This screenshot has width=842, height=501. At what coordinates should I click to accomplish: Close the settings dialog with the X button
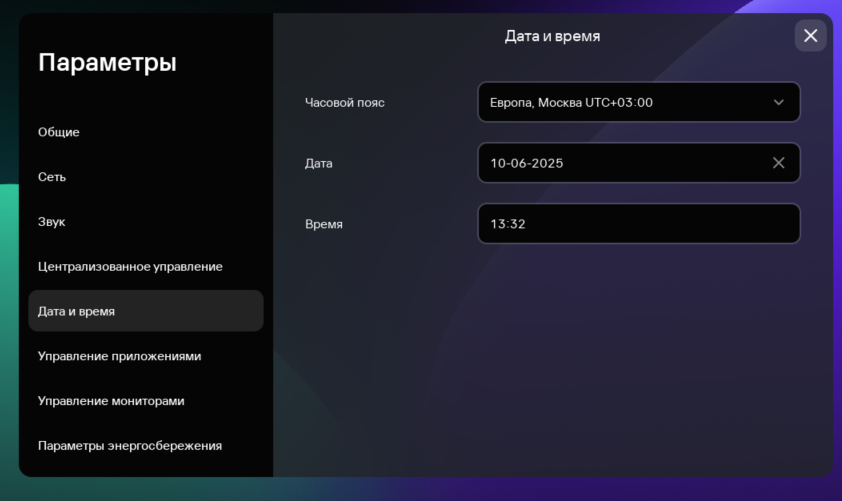coord(810,35)
